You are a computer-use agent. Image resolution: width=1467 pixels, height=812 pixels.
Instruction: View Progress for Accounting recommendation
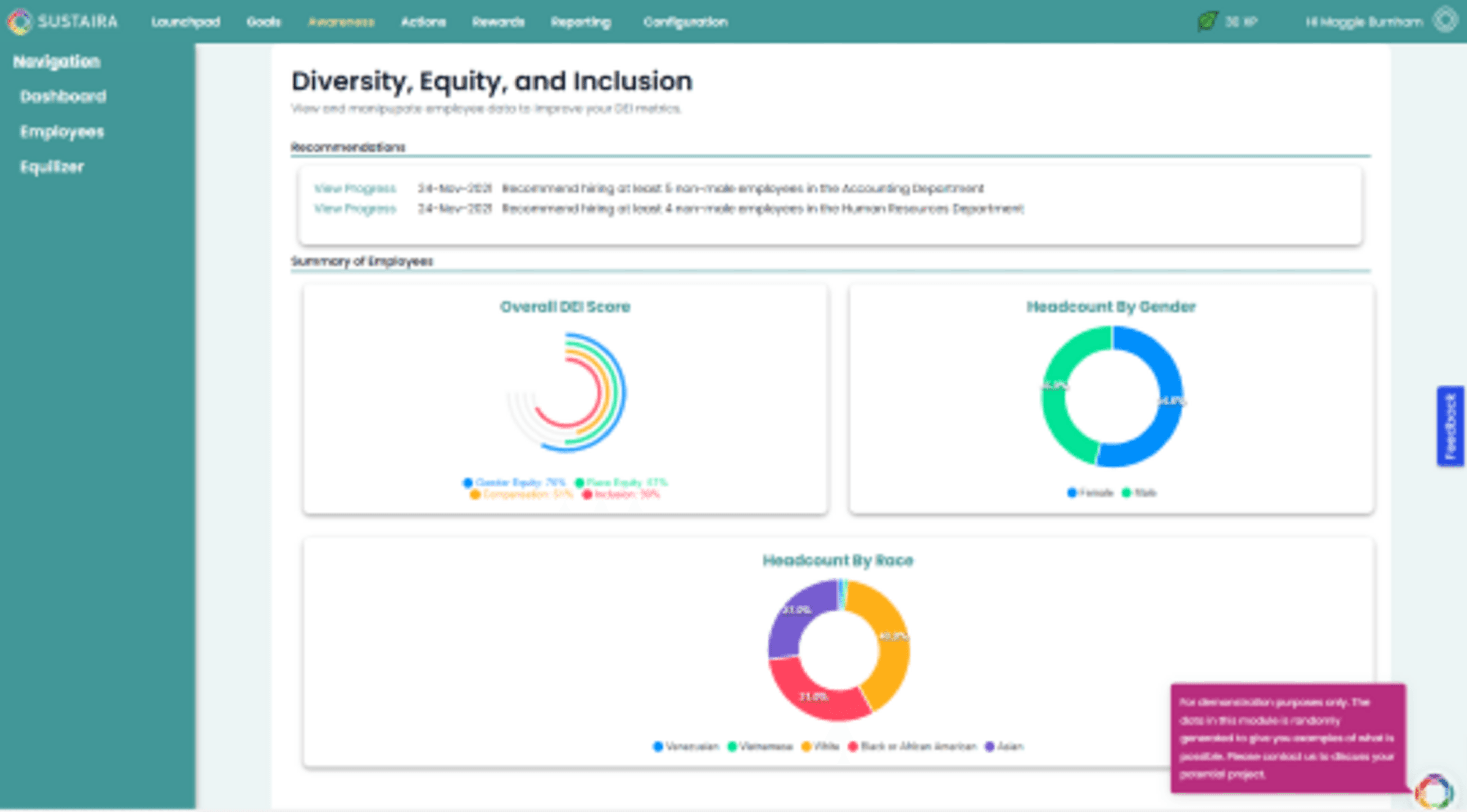click(x=355, y=188)
